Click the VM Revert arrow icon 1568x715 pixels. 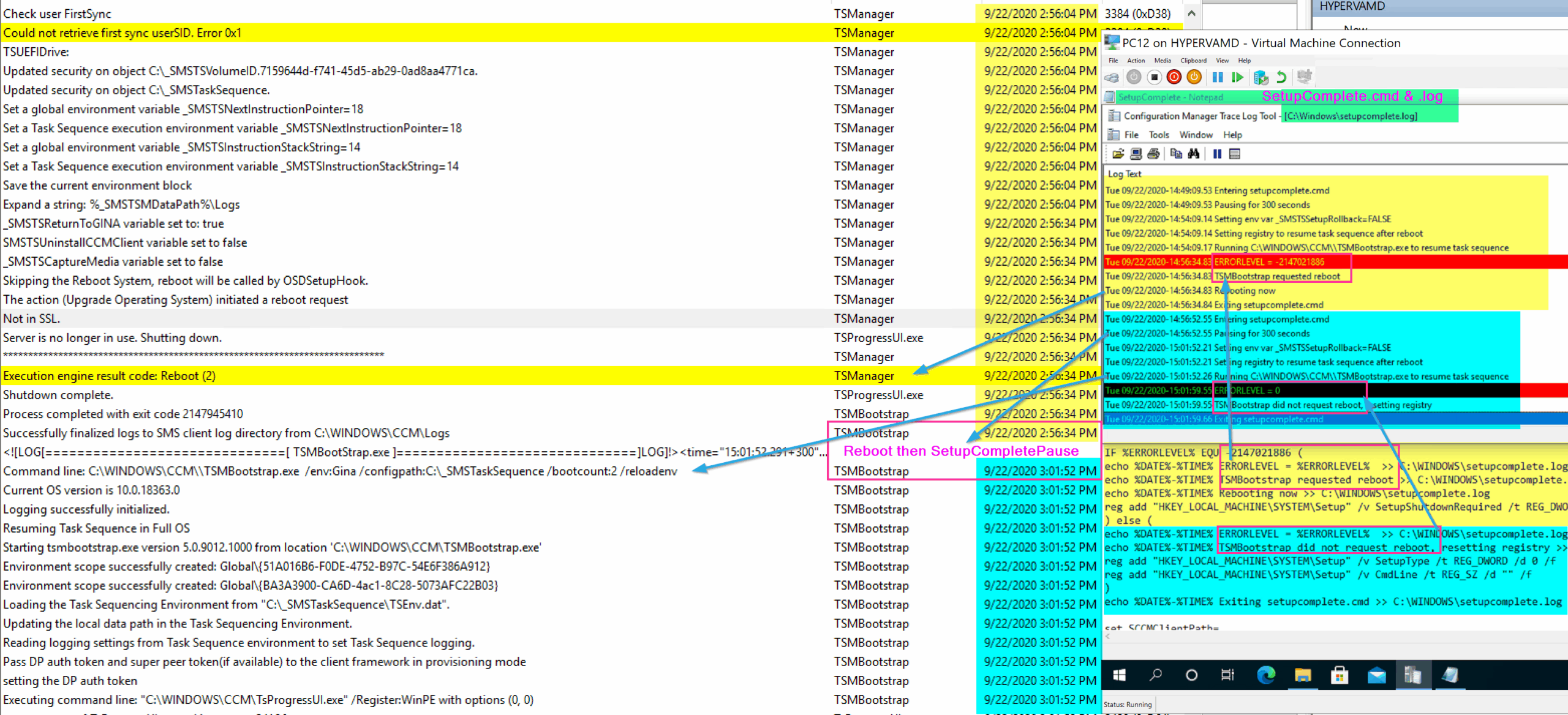point(1281,77)
